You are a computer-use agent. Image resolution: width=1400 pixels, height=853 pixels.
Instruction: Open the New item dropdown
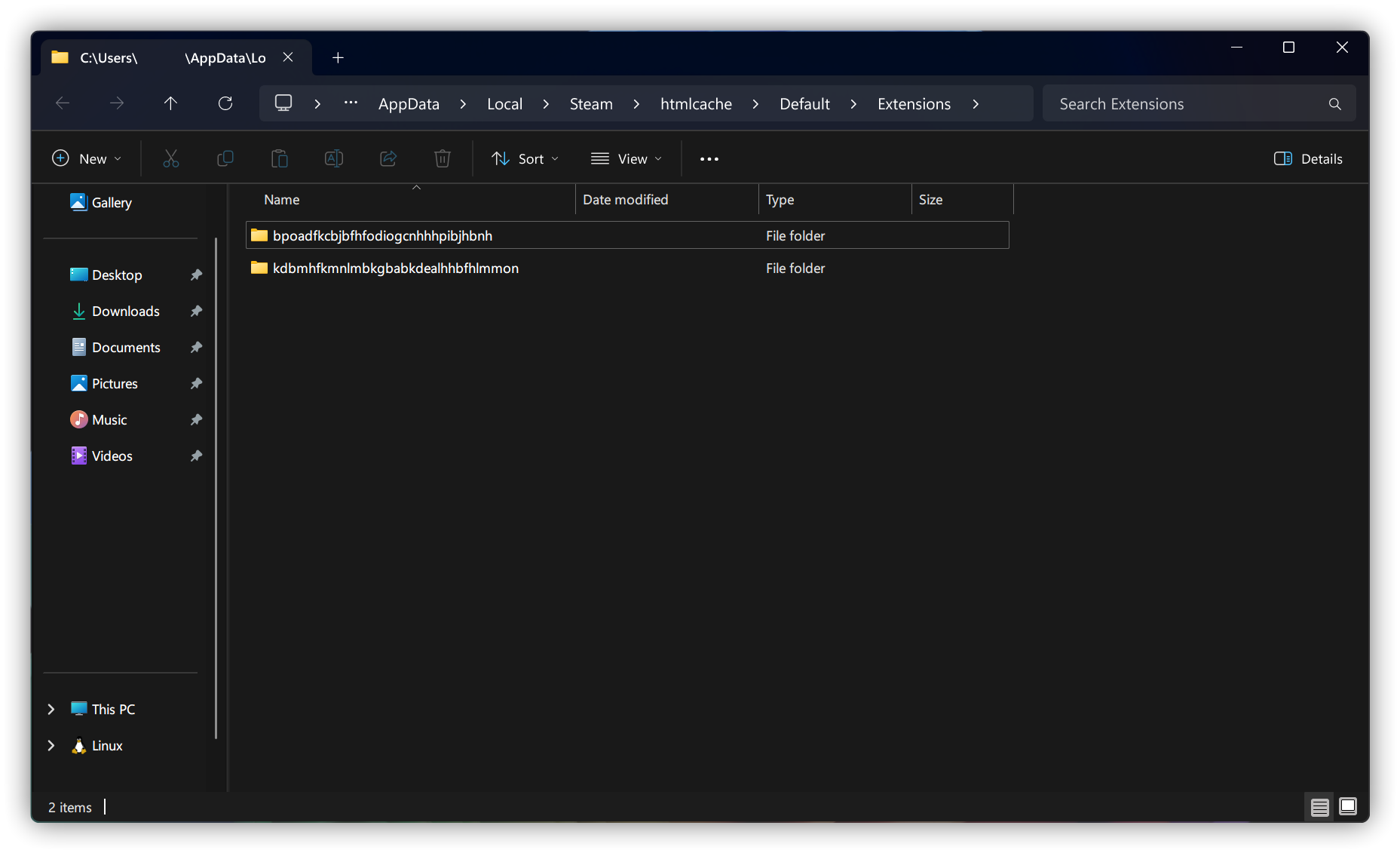tap(86, 158)
